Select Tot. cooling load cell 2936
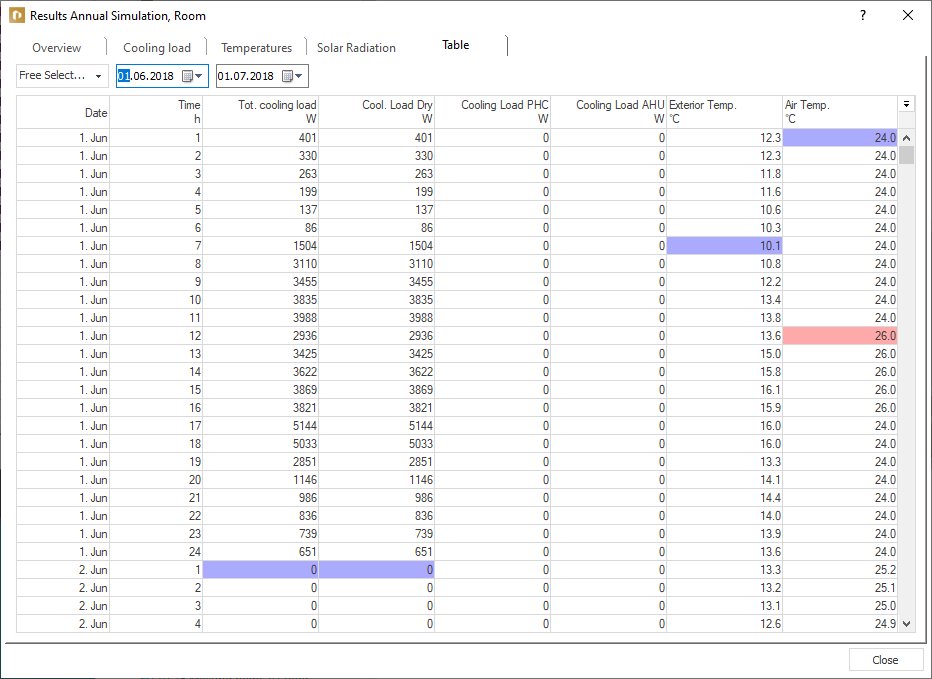 coord(260,336)
